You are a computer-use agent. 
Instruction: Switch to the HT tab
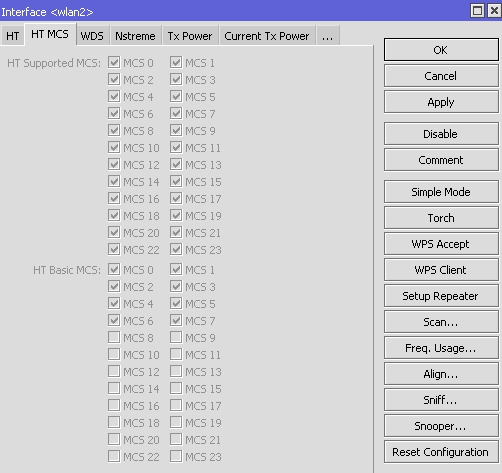[x=12, y=36]
